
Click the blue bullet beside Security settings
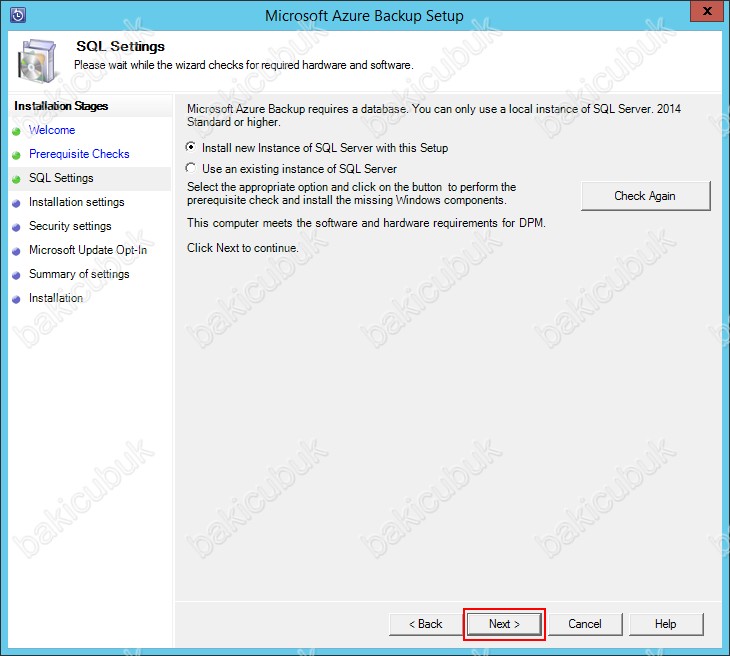click(x=16, y=228)
